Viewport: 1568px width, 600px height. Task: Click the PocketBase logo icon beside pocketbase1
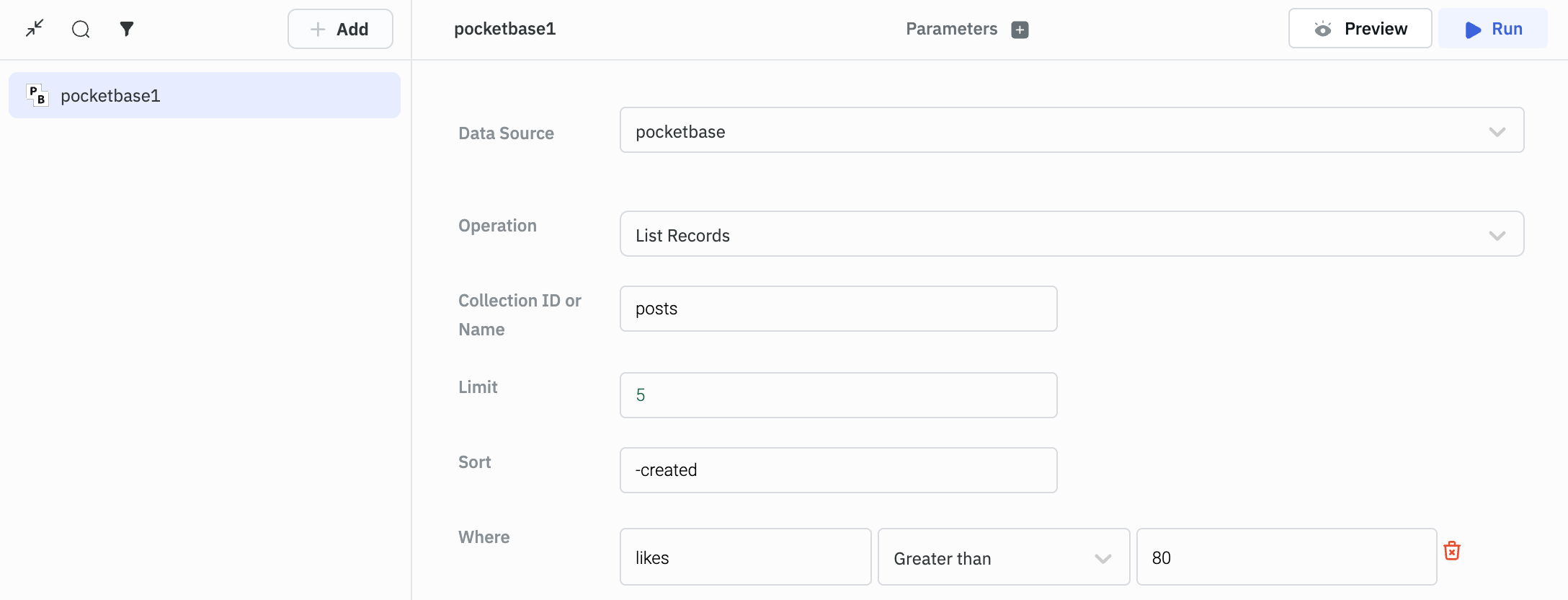[x=37, y=95]
